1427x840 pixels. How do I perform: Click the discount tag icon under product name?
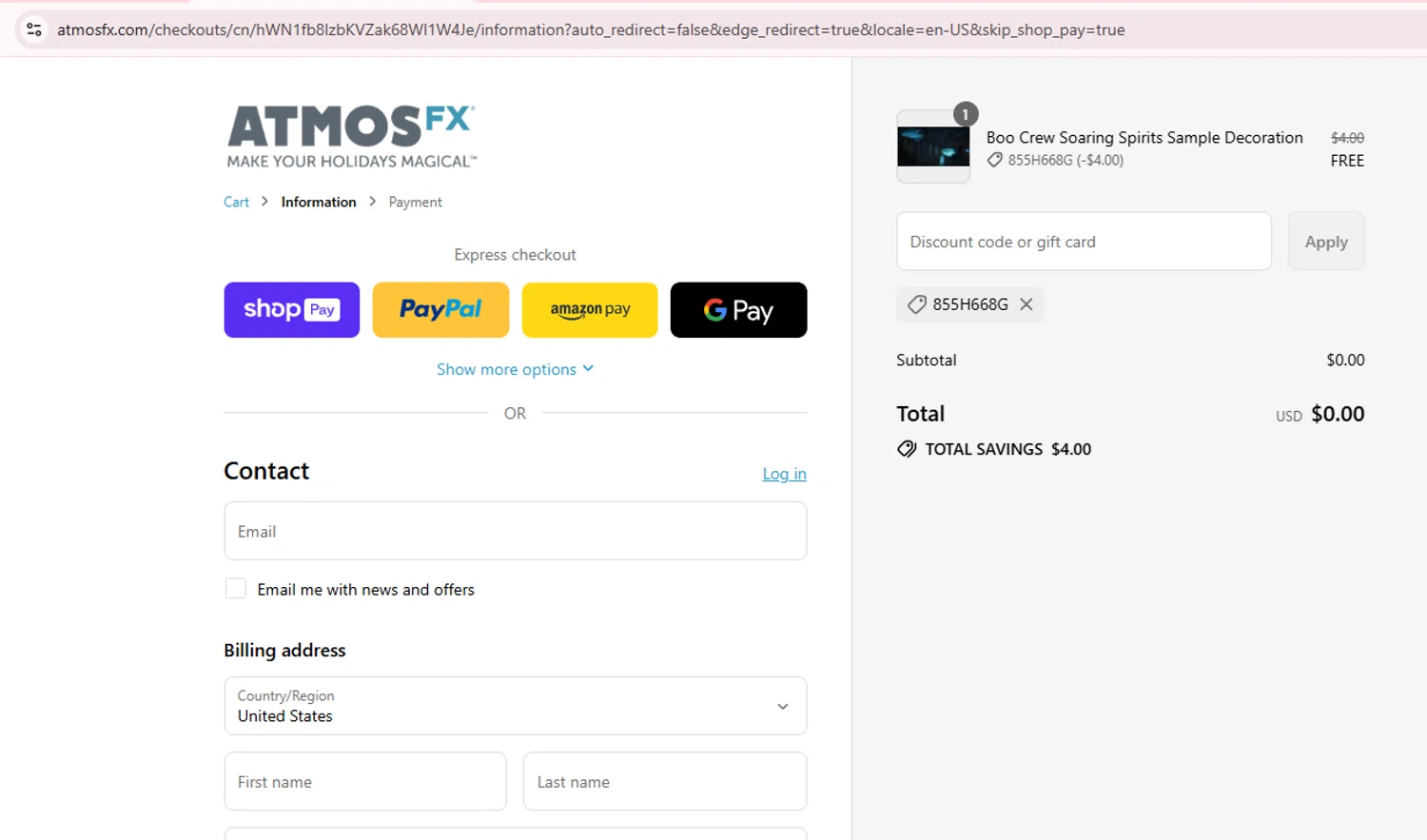[x=995, y=161]
